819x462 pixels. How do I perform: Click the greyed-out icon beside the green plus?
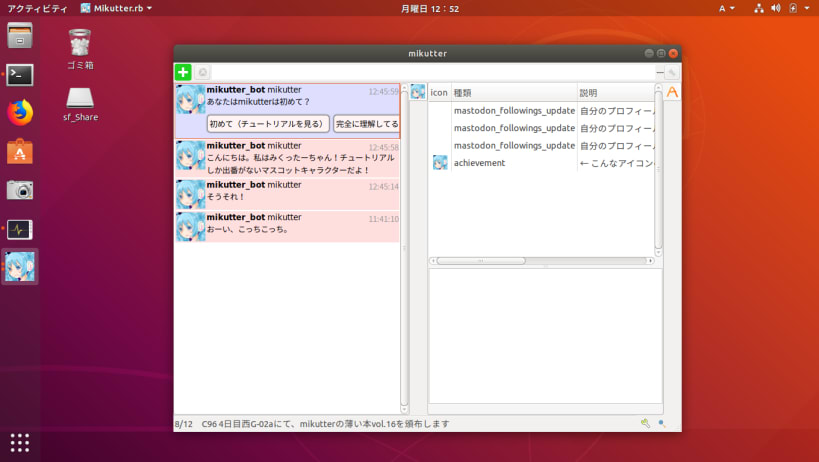point(203,72)
